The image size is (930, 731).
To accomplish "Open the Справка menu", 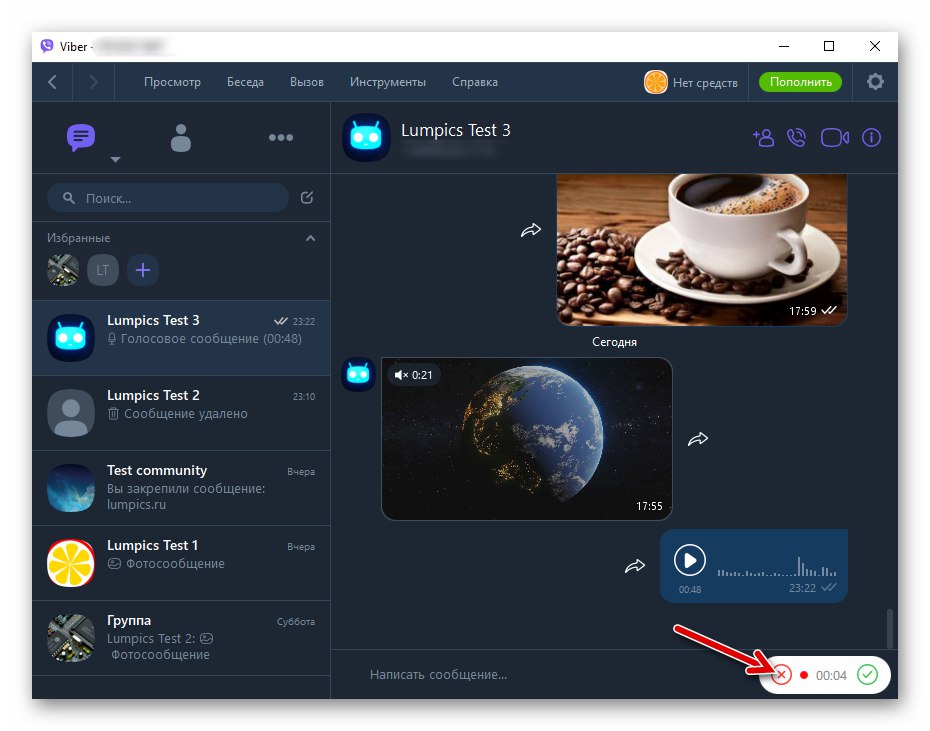I will (x=474, y=82).
